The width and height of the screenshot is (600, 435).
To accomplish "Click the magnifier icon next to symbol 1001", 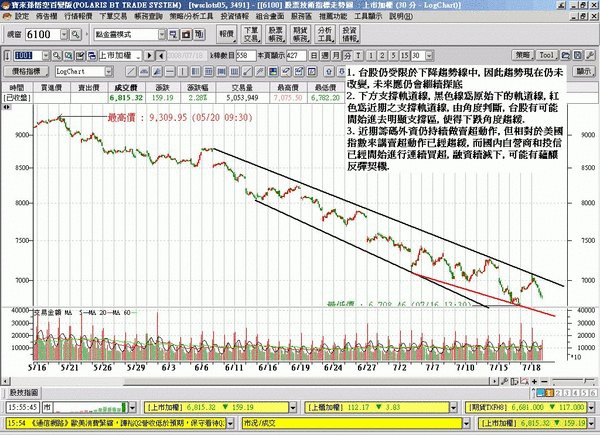I will coord(57,56).
